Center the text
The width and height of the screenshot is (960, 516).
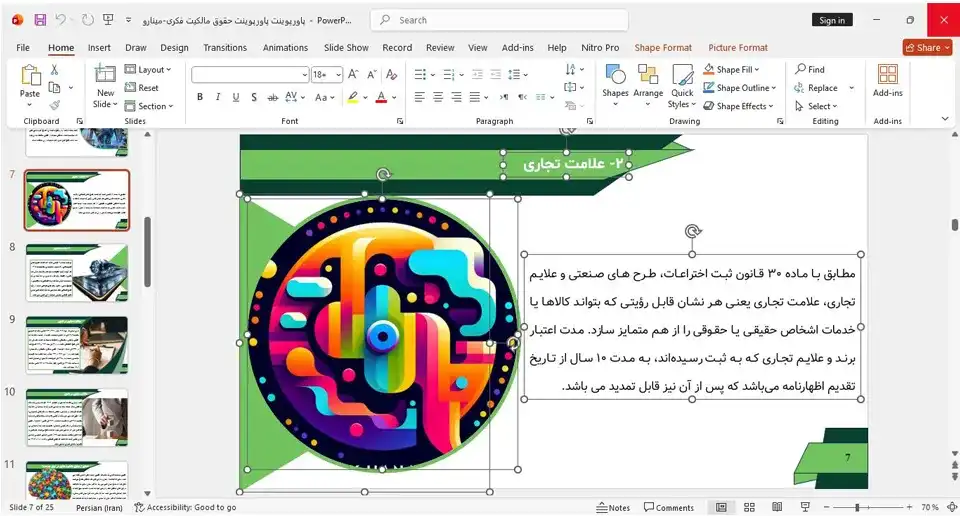click(x=438, y=97)
